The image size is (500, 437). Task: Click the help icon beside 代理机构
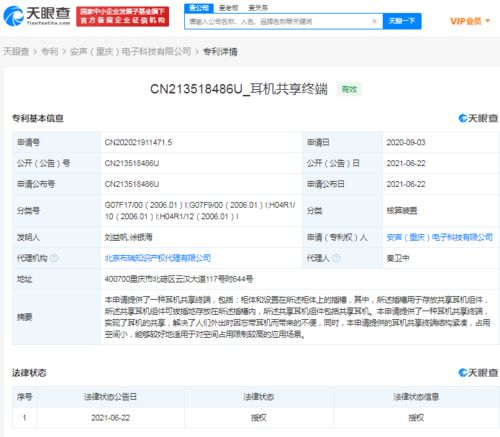point(54,258)
